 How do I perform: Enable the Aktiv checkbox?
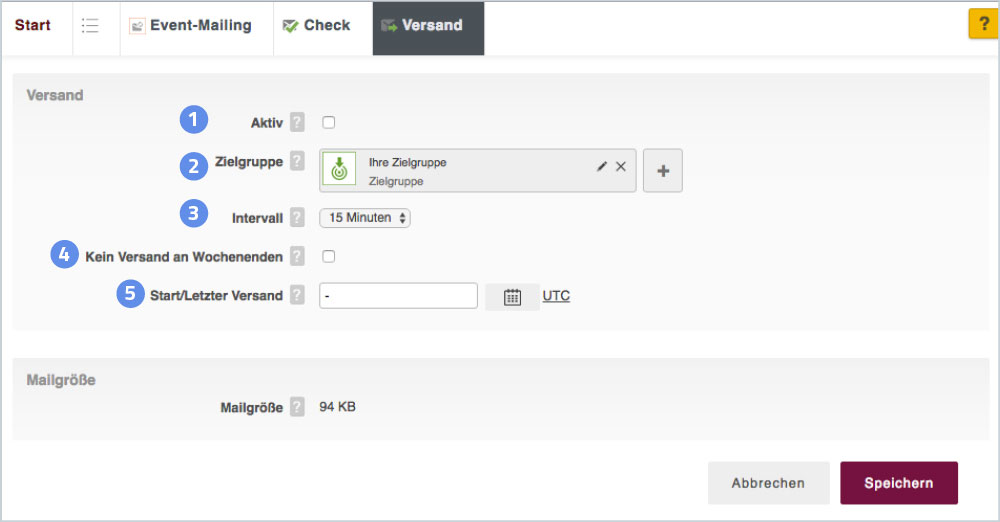[x=329, y=123]
